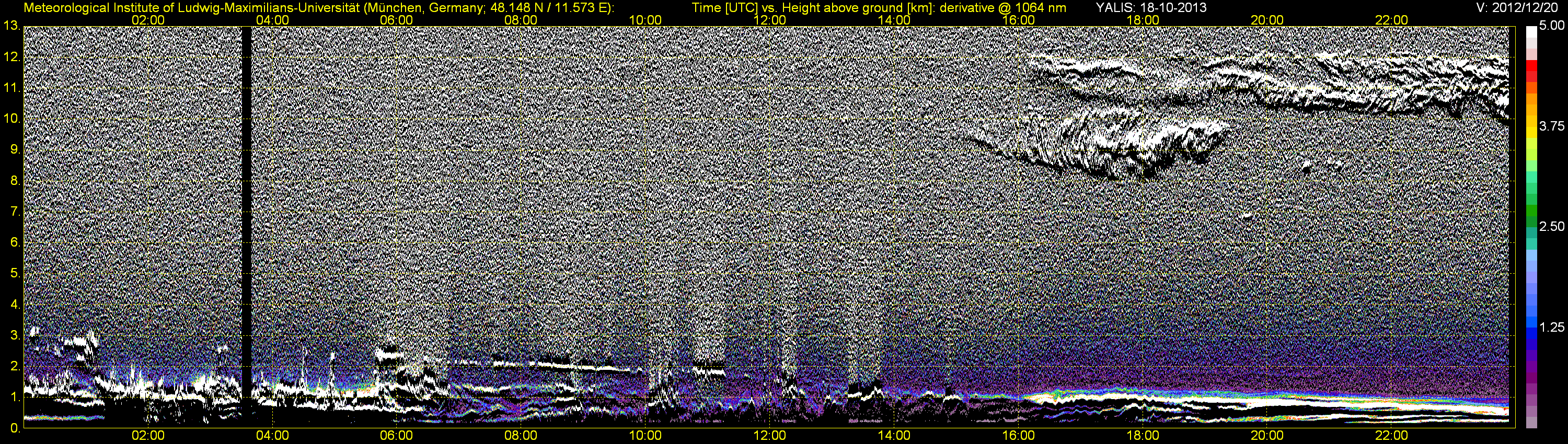Click the height axis label '11.'
This screenshot has width=1568, height=444.
(x=11, y=88)
